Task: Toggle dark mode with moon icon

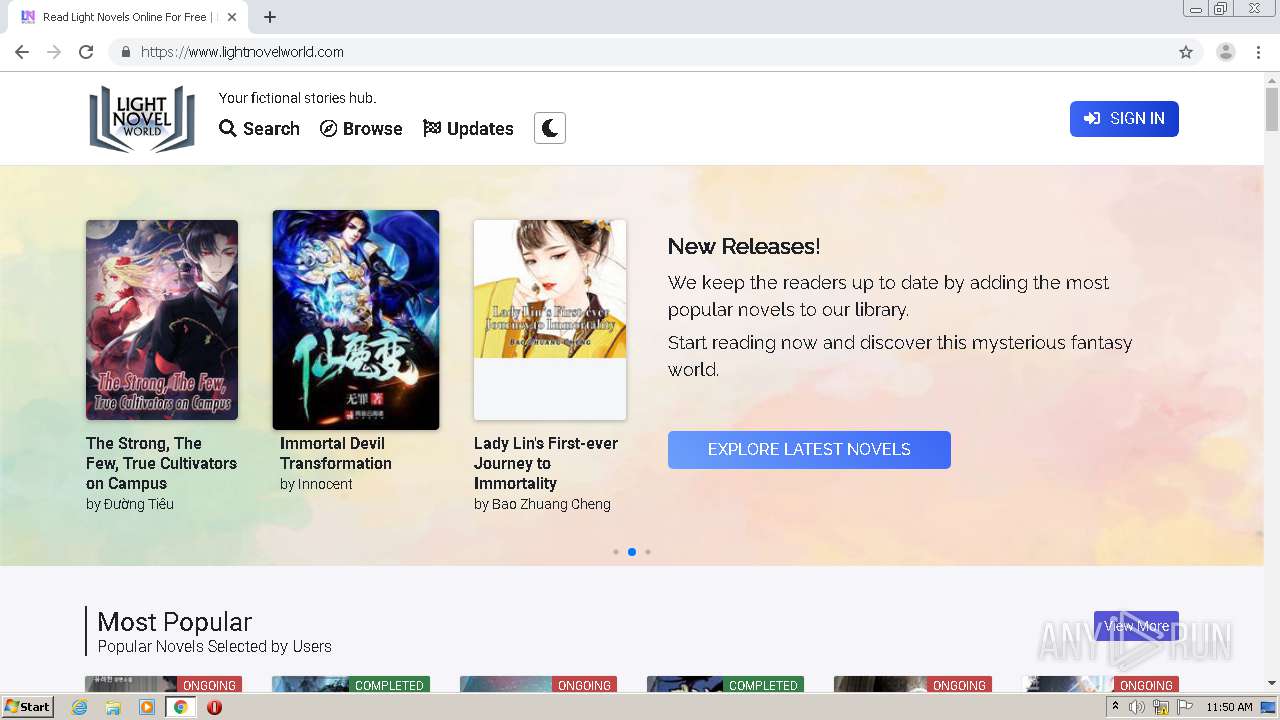Action: (x=550, y=128)
